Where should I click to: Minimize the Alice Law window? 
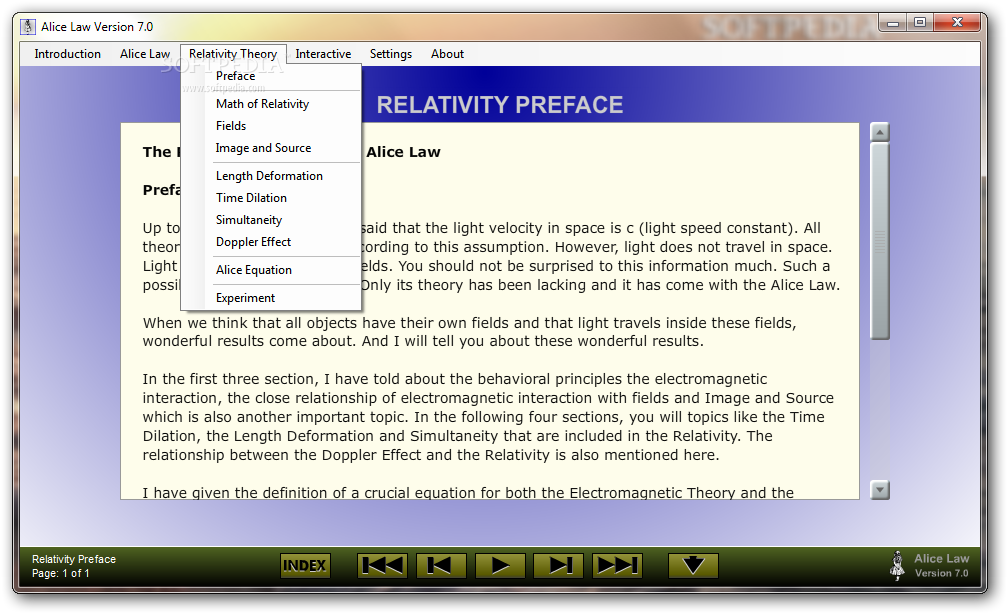[893, 23]
